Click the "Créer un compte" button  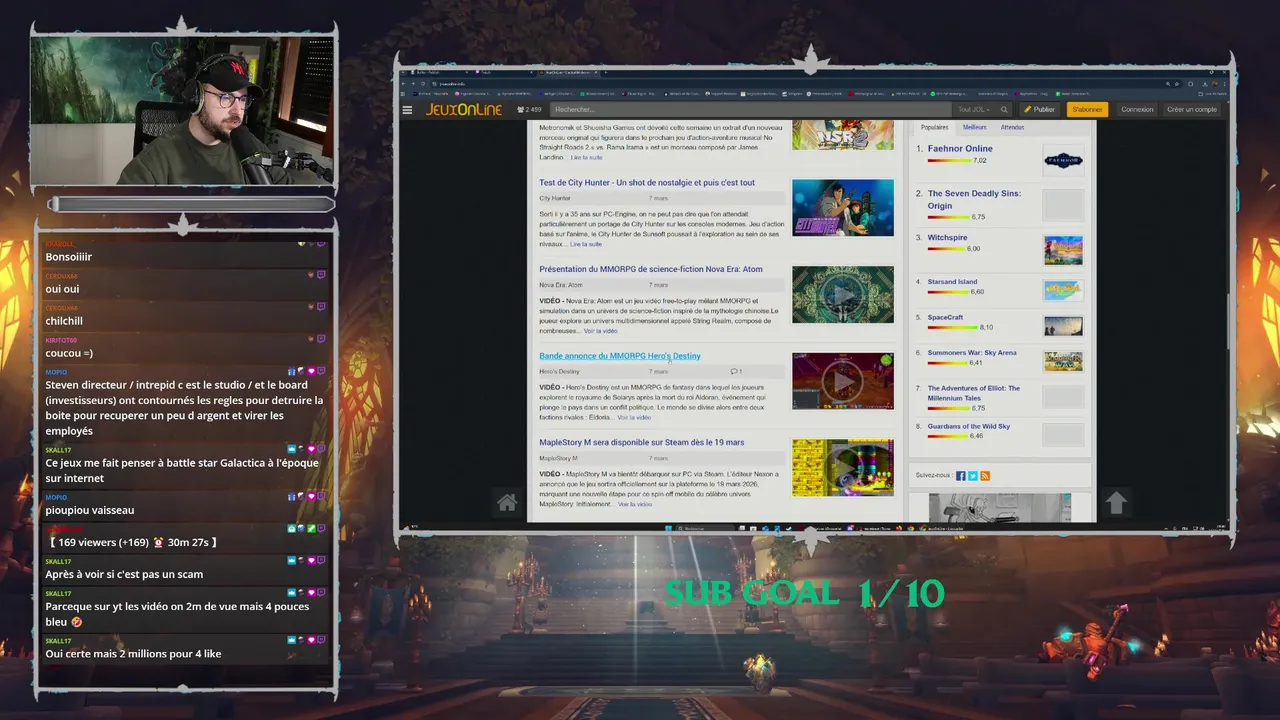click(x=1192, y=110)
